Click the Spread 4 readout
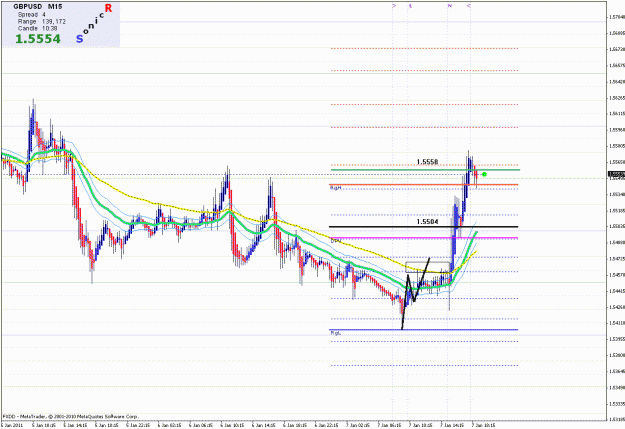 click(x=31, y=15)
